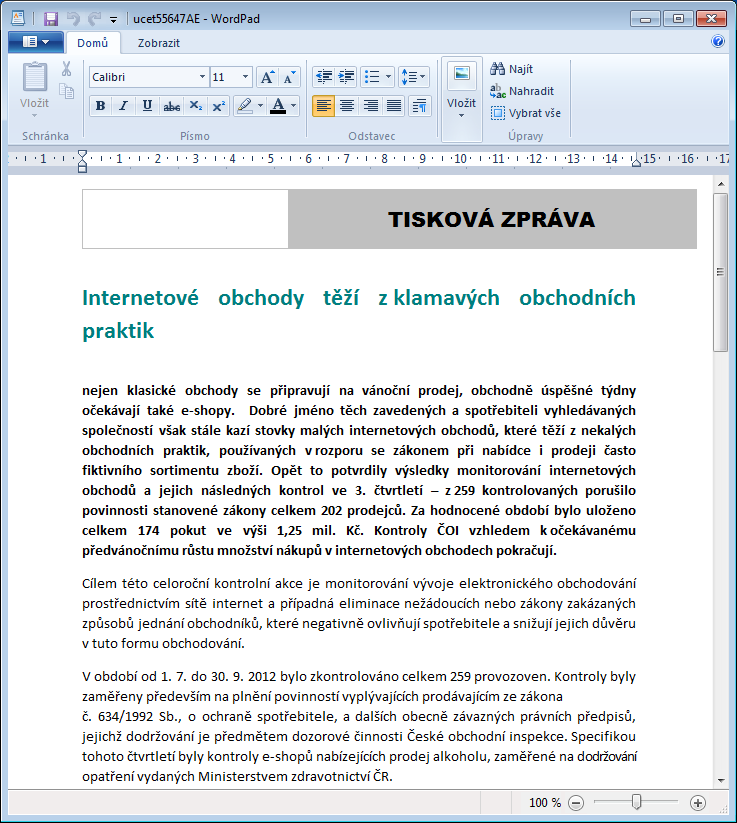Expand the font size dropdown

[245, 77]
